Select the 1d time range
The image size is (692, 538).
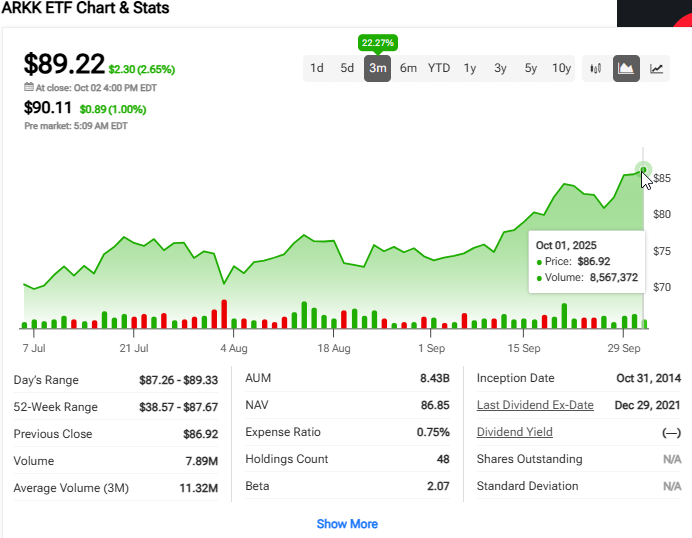(x=316, y=68)
